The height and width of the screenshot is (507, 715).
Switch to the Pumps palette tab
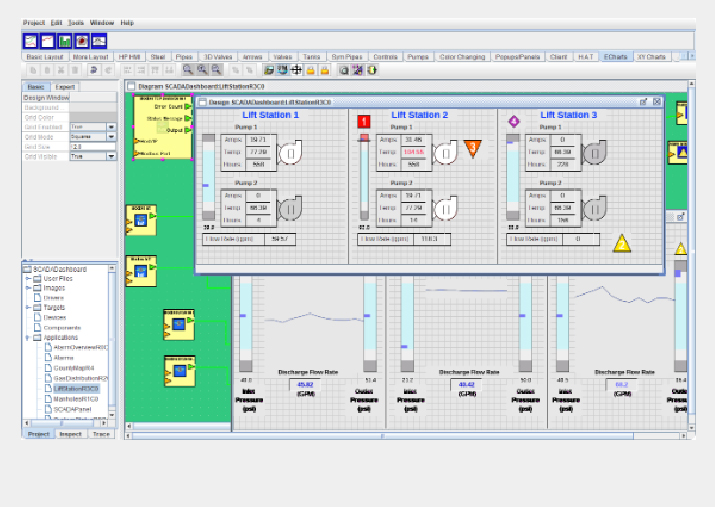pos(418,57)
